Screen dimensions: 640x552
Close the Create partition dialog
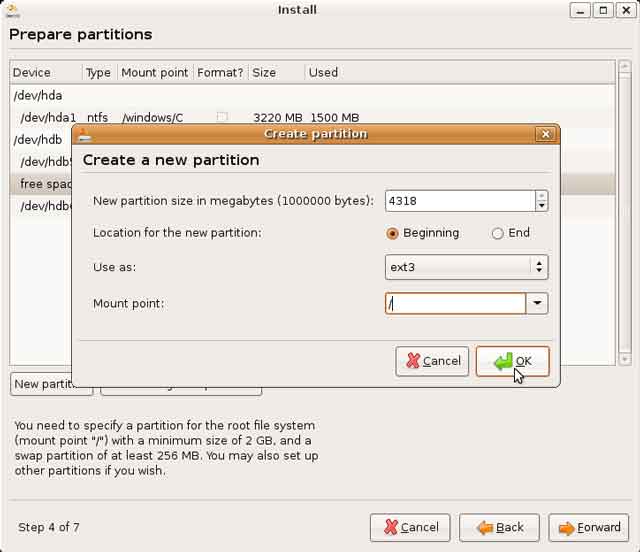pyautogui.click(x=545, y=134)
